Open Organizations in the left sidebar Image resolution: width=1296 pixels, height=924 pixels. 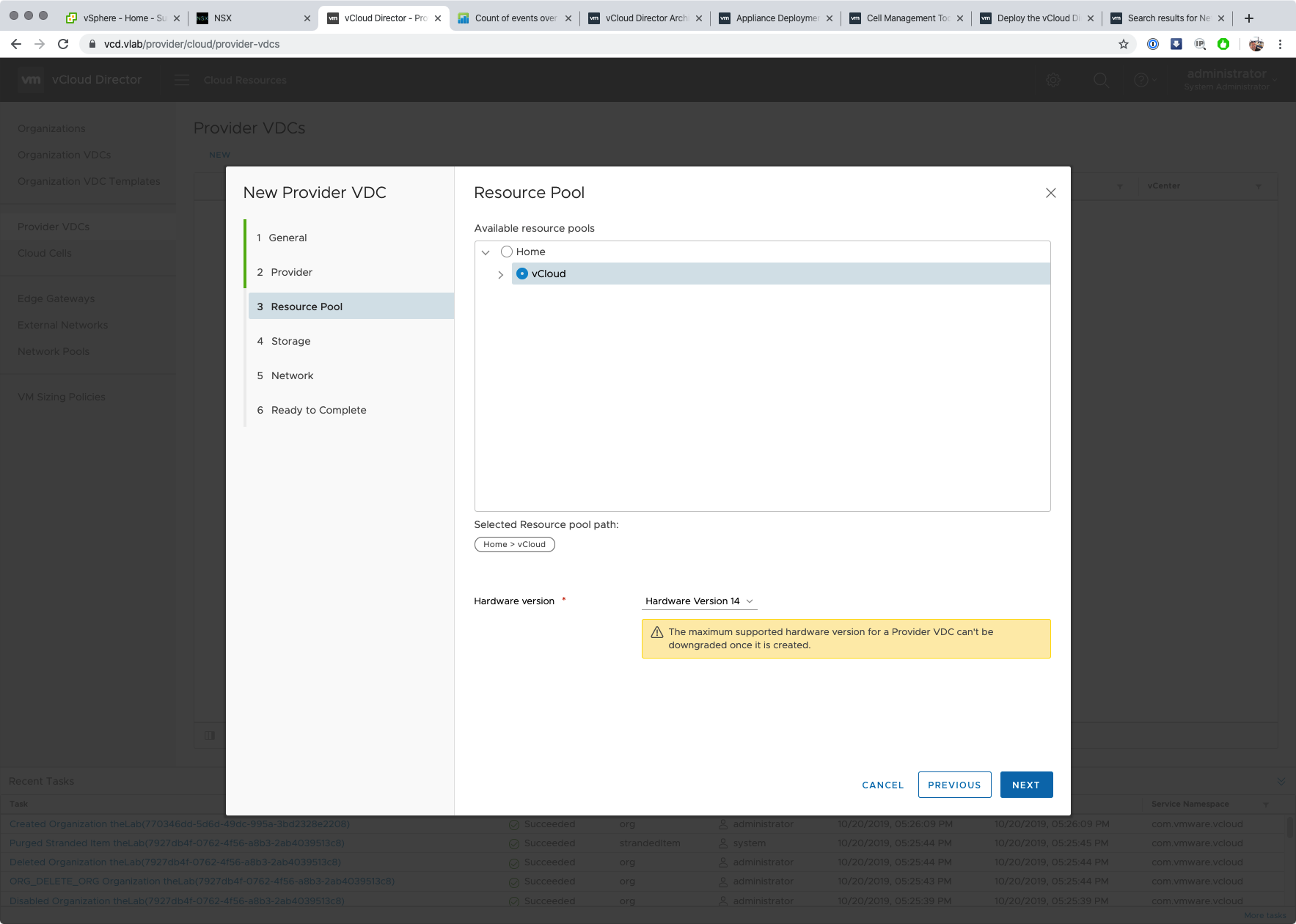51,128
